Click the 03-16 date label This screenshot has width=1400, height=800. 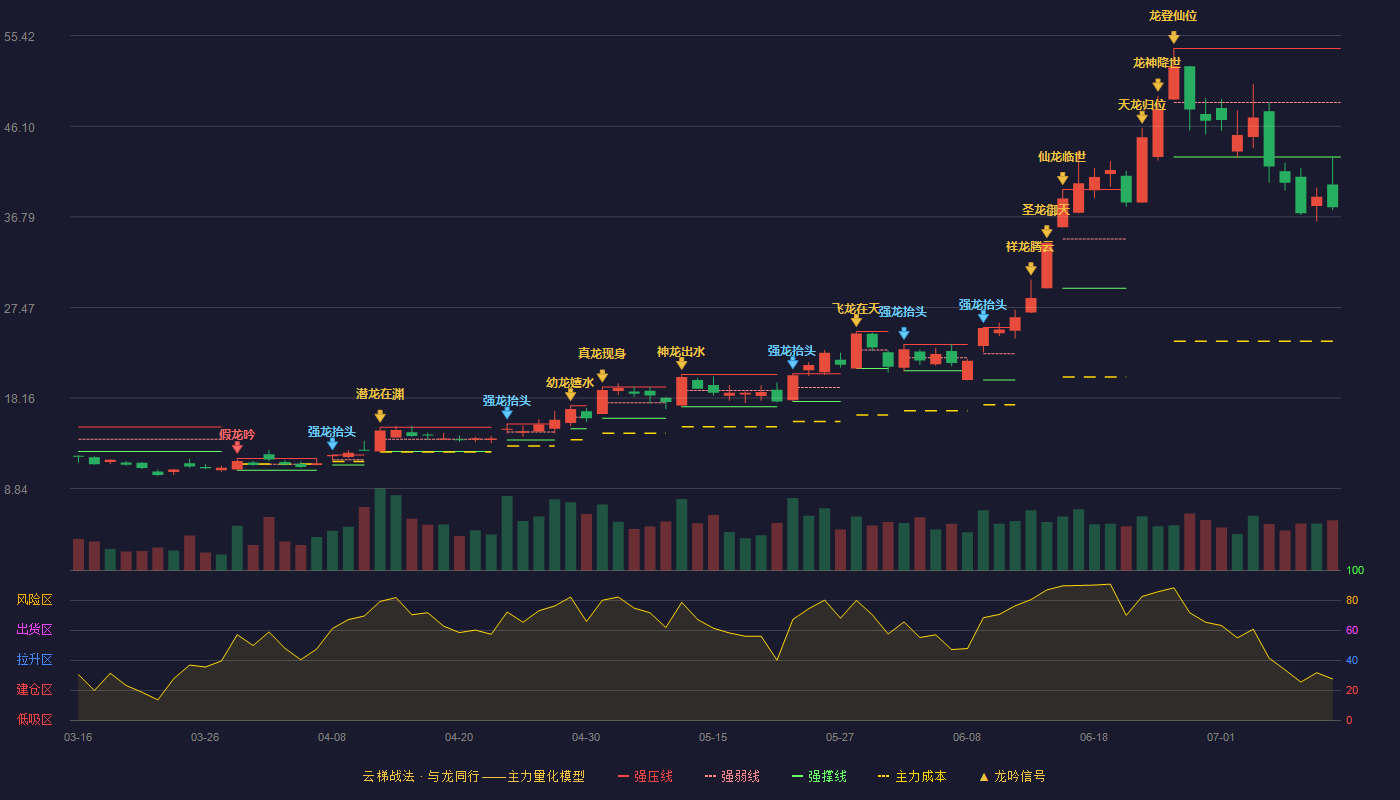(78, 737)
